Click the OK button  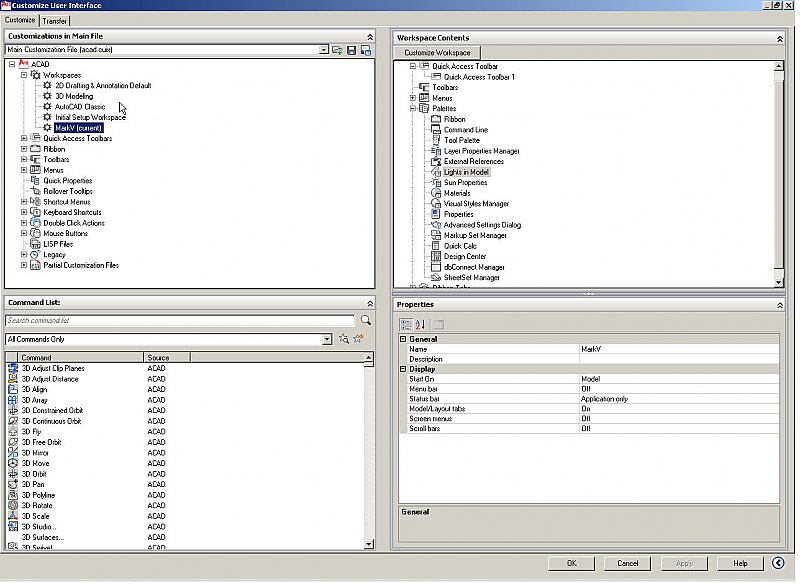[570, 563]
